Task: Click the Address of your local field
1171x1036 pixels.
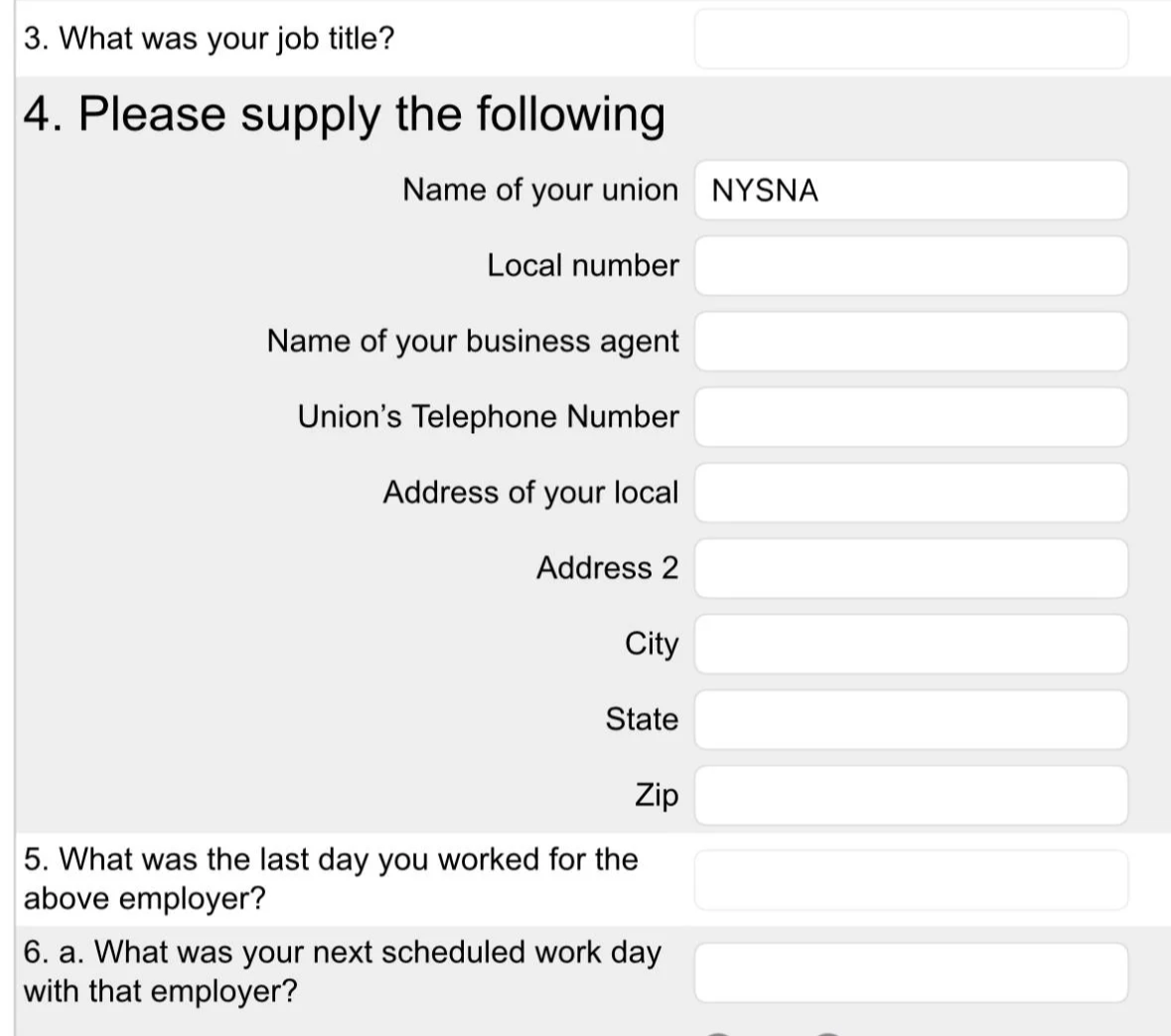Action: click(911, 492)
